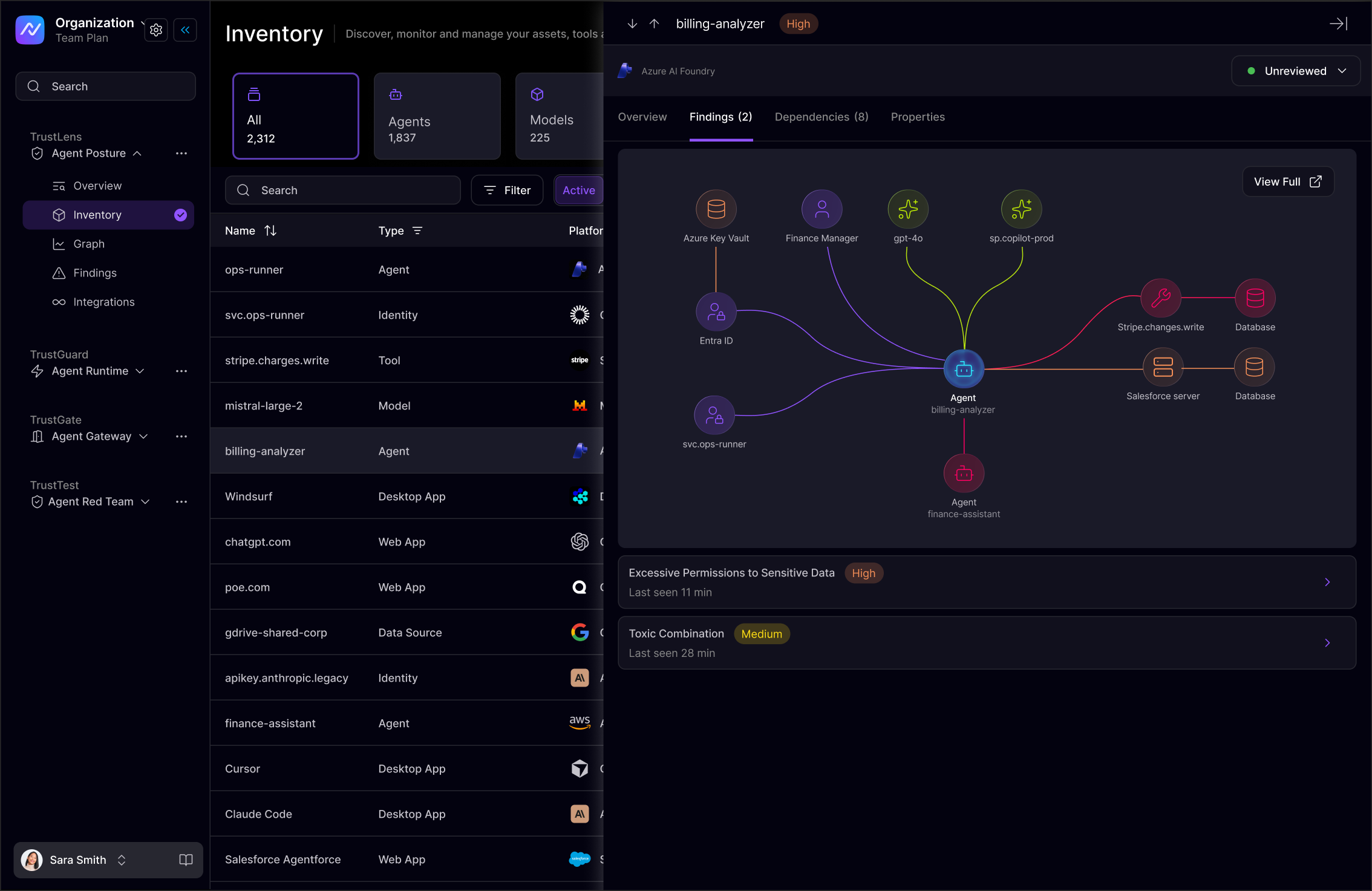Click the Filter button
The height and width of the screenshot is (891, 1372).
[x=507, y=190]
